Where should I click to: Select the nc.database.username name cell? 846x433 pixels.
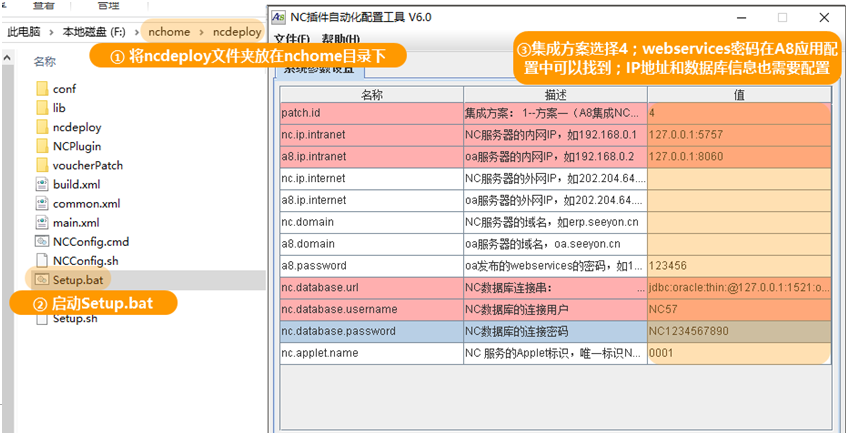click(x=372, y=310)
